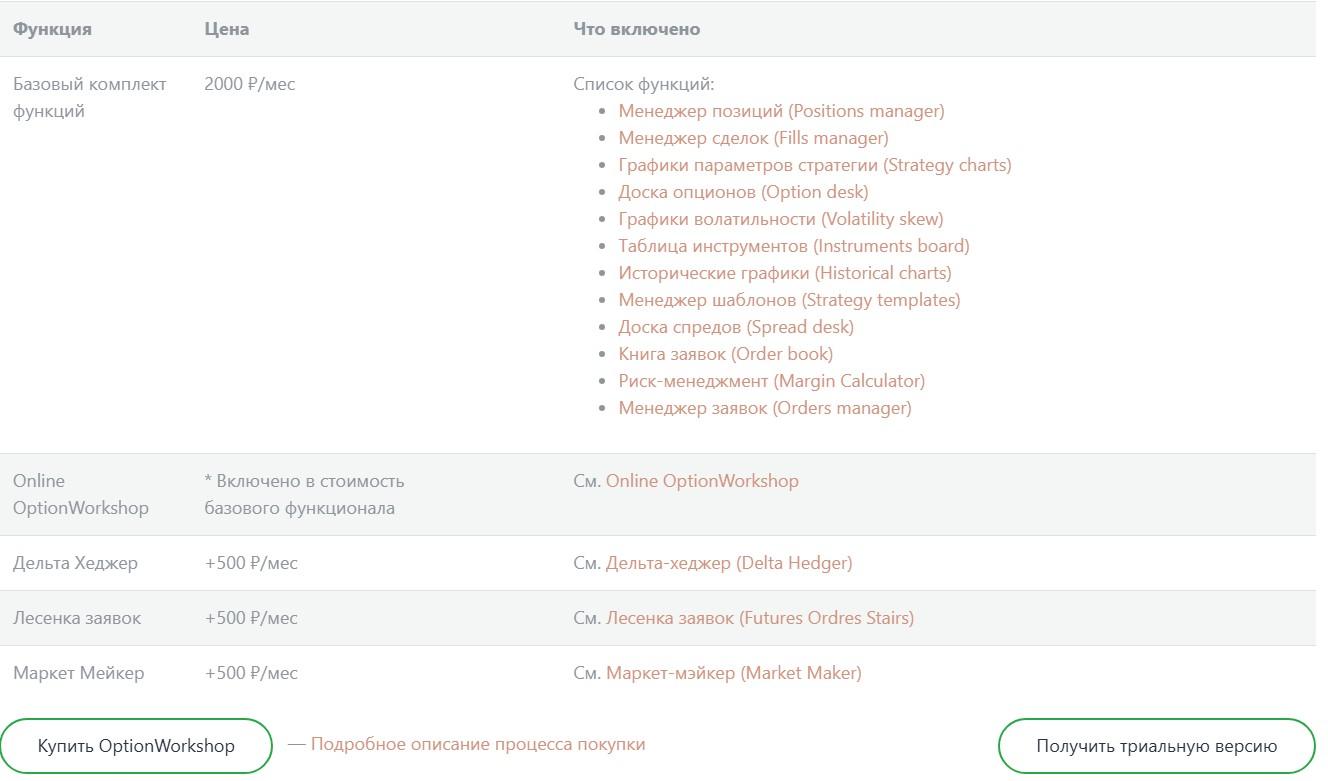Open the Менеджер сделок (Fills manager) link

[x=753, y=138]
